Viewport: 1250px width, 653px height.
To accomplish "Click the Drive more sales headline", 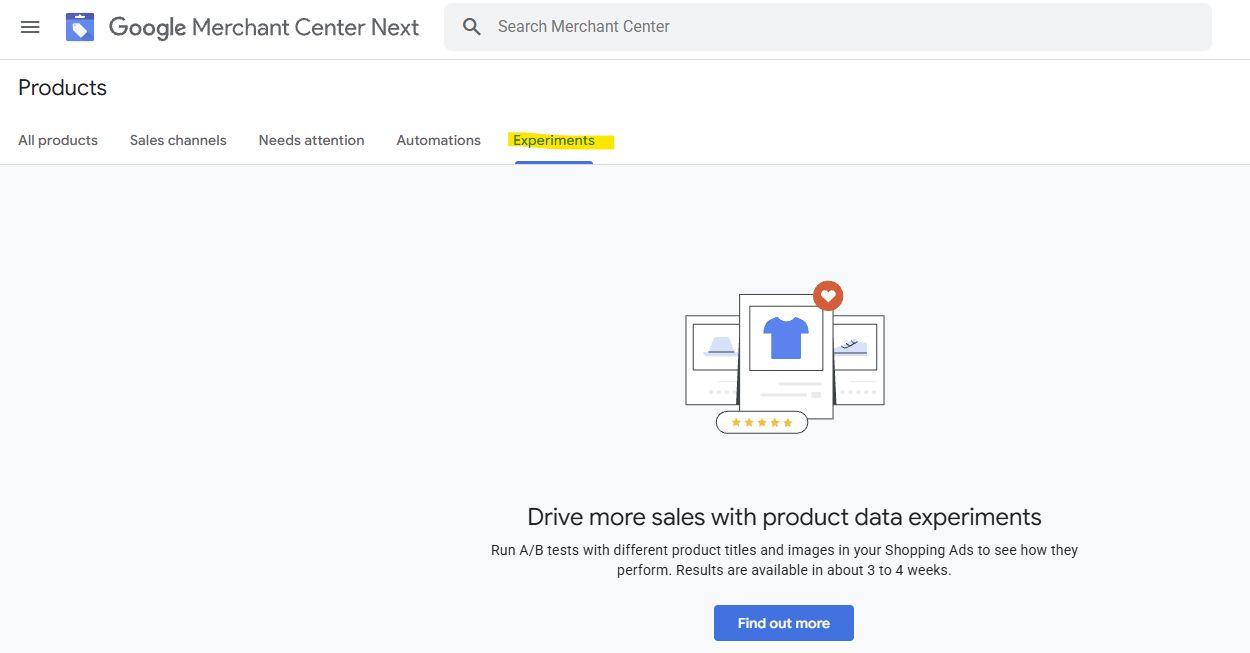I will pos(784,517).
